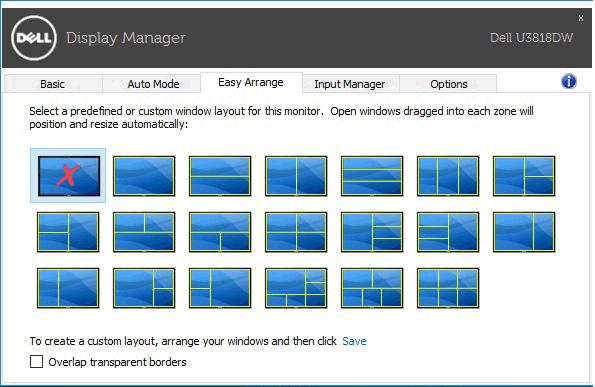Click the Display Manager title text

tap(126, 38)
